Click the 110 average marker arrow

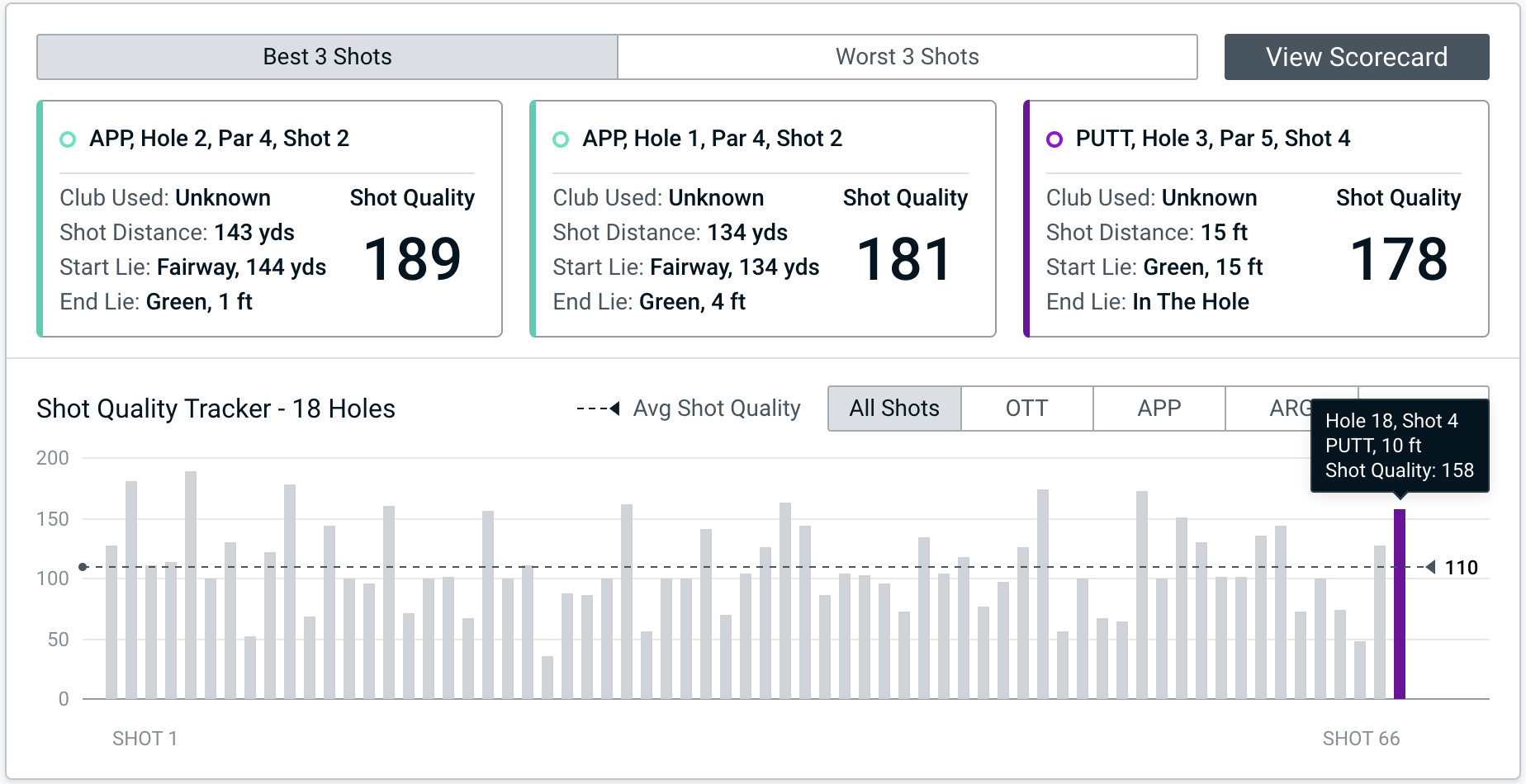click(1431, 567)
